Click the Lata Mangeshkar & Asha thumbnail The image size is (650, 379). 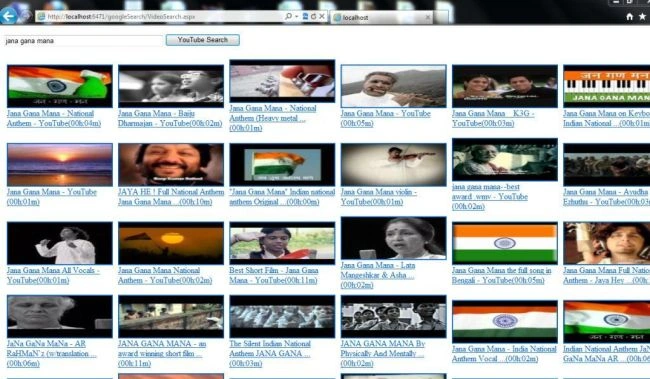pyautogui.click(x=393, y=238)
